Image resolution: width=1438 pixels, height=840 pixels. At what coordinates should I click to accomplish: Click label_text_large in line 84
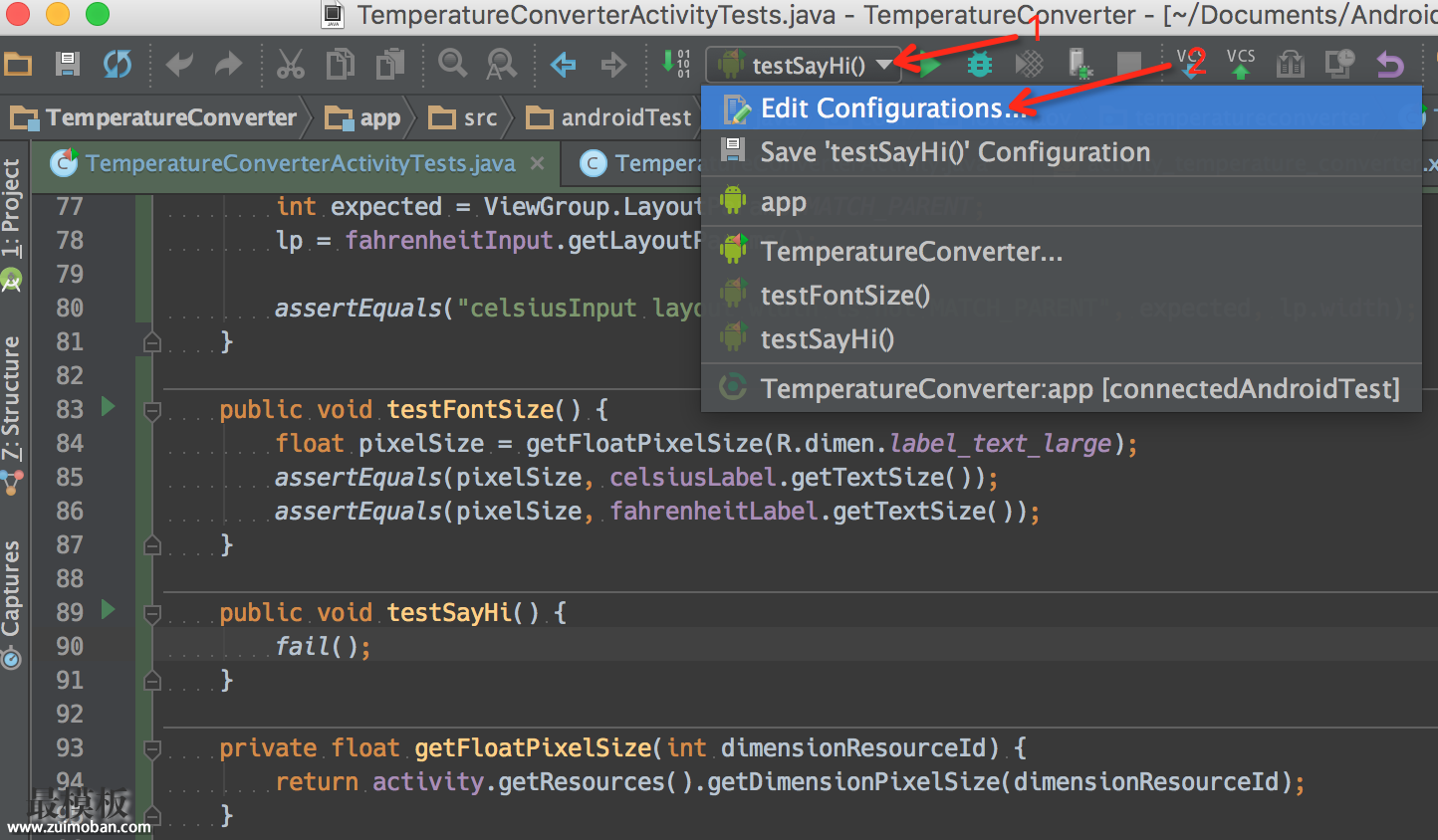(1001, 443)
